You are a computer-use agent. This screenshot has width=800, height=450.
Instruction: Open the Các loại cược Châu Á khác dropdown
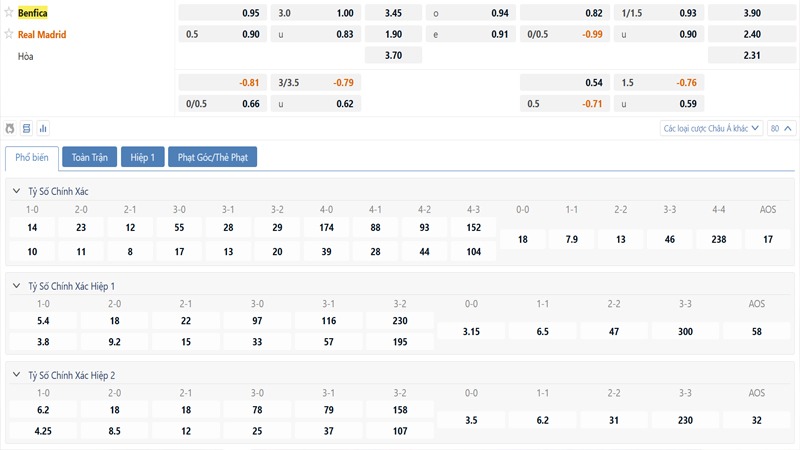coord(711,128)
